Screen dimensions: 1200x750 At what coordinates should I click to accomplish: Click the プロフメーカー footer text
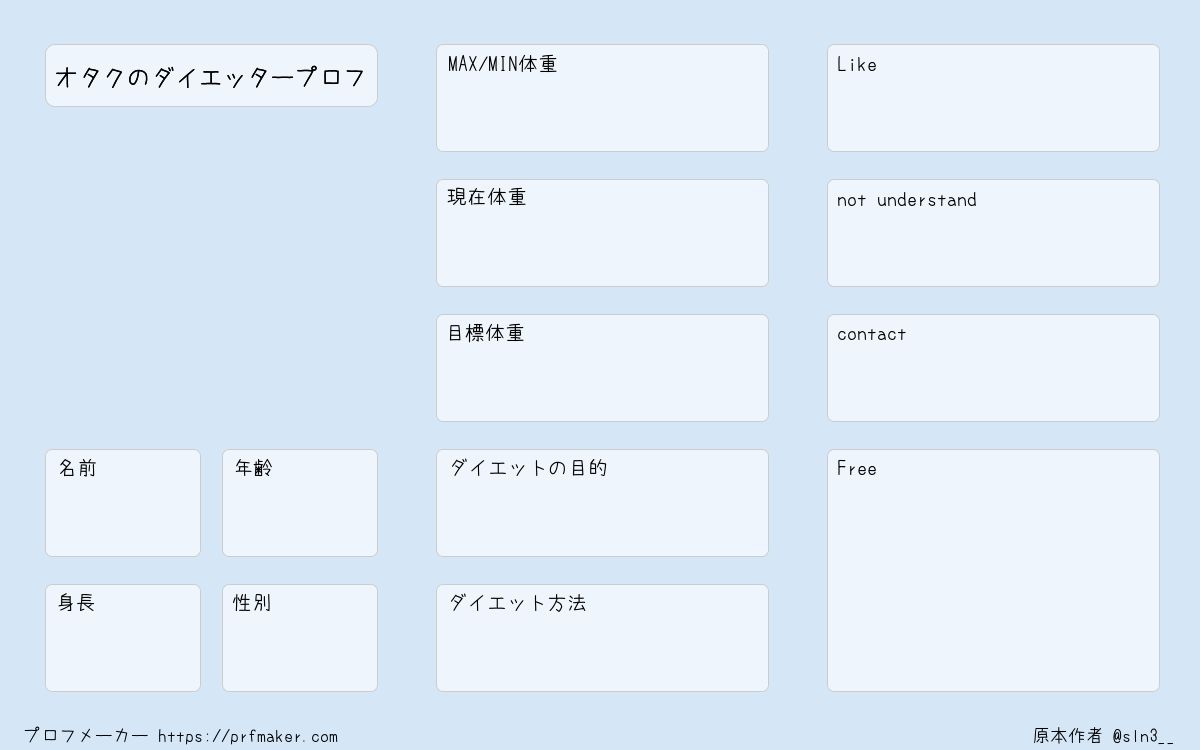(x=86, y=736)
